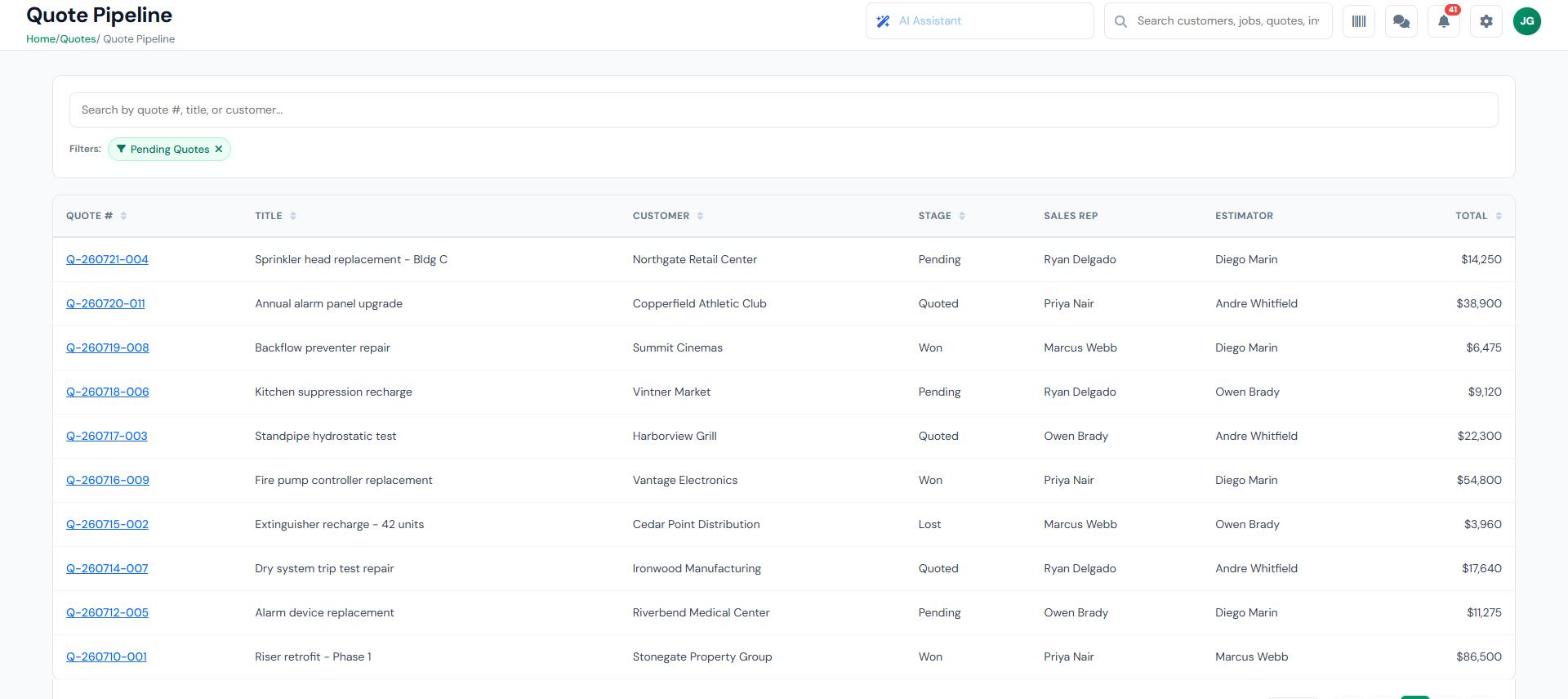Click sales rep Owen Brady in Harborview Grill row
This screenshot has width=1568, height=699.
coord(1075,436)
